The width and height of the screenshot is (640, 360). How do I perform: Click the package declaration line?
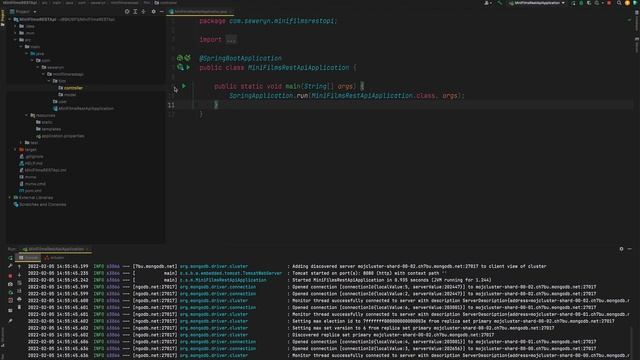tap(268, 21)
